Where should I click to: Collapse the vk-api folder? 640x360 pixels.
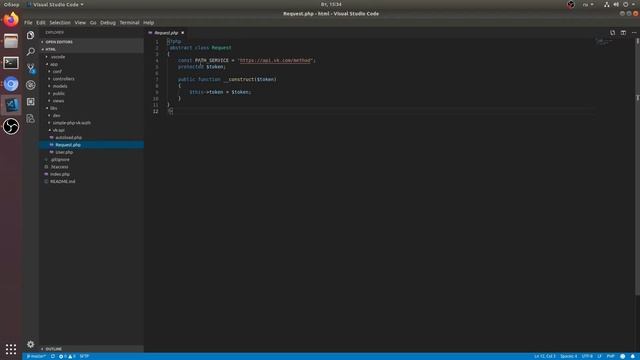click(x=91, y=130)
